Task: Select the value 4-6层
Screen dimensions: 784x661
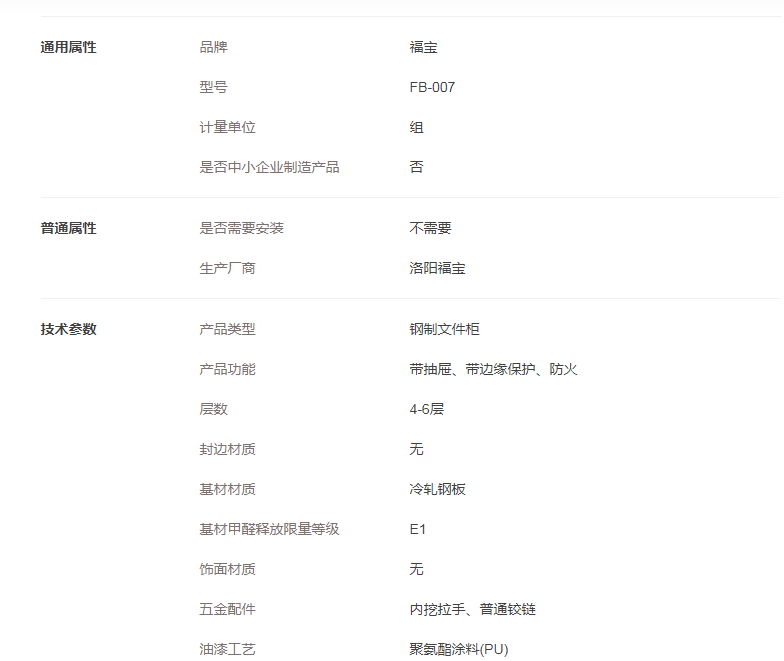Action: pos(426,409)
